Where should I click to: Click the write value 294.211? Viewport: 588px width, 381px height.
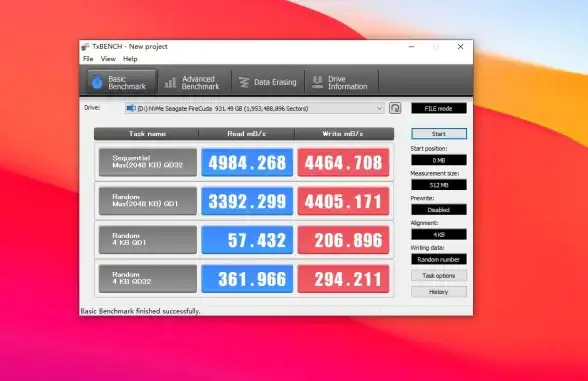tap(344, 279)
